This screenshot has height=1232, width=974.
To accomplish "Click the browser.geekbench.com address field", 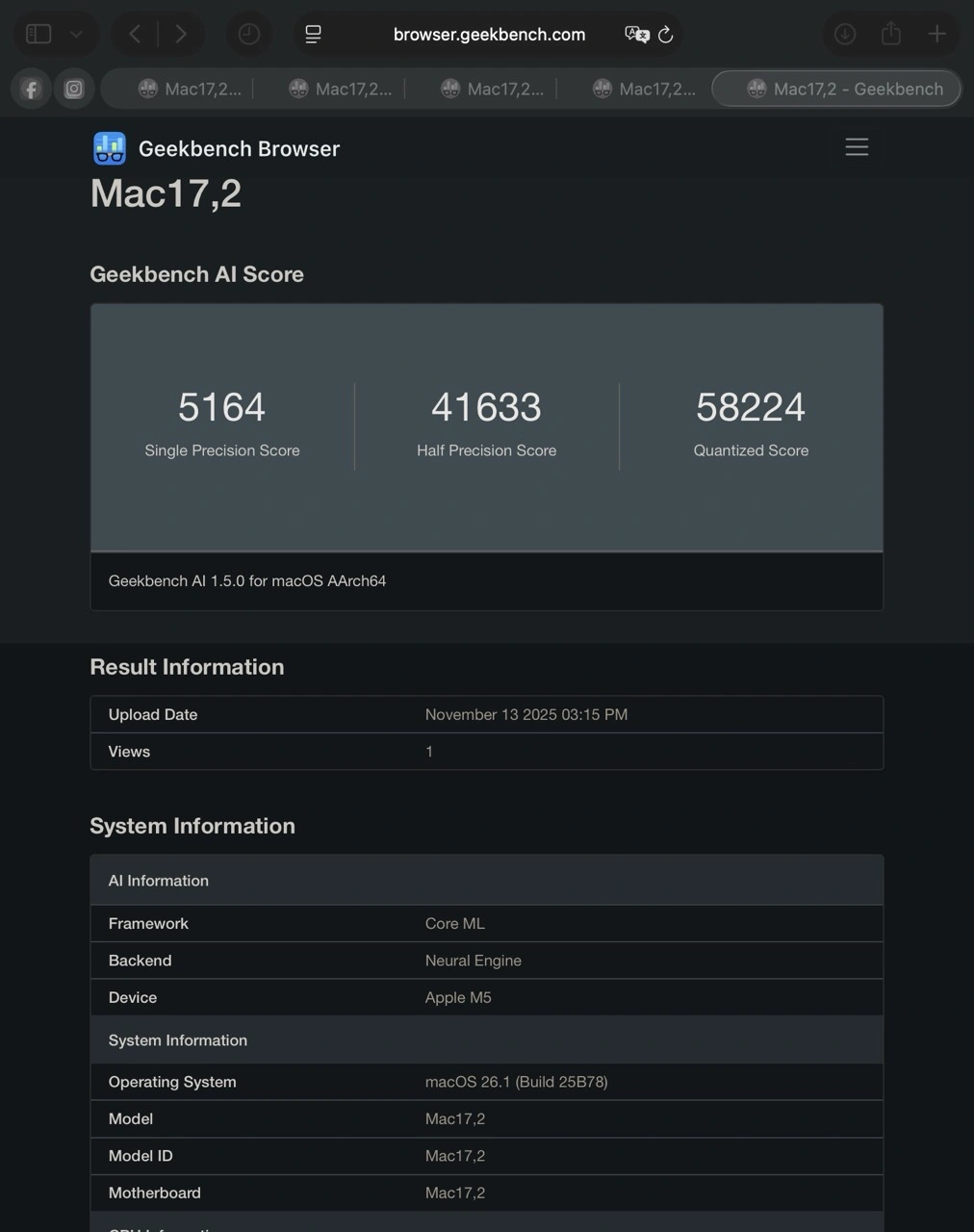I will point(489,35).
